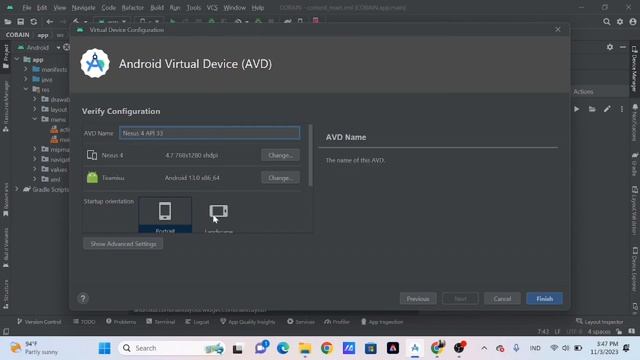Open the File menu
Screen dimensions: 640x360
click(x=27, y=8)
